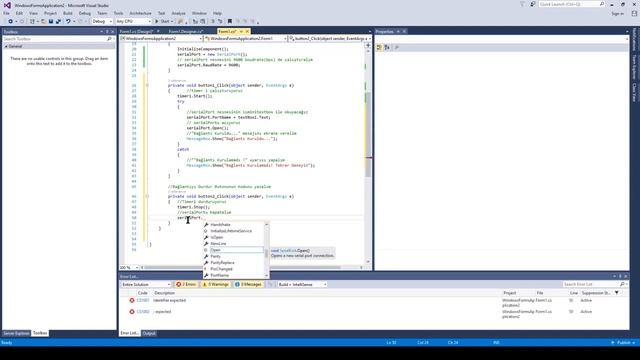This screenshot has height=360, width=640.
Task: Sort errors by the Description column header
Action: [x=164, y=293]
